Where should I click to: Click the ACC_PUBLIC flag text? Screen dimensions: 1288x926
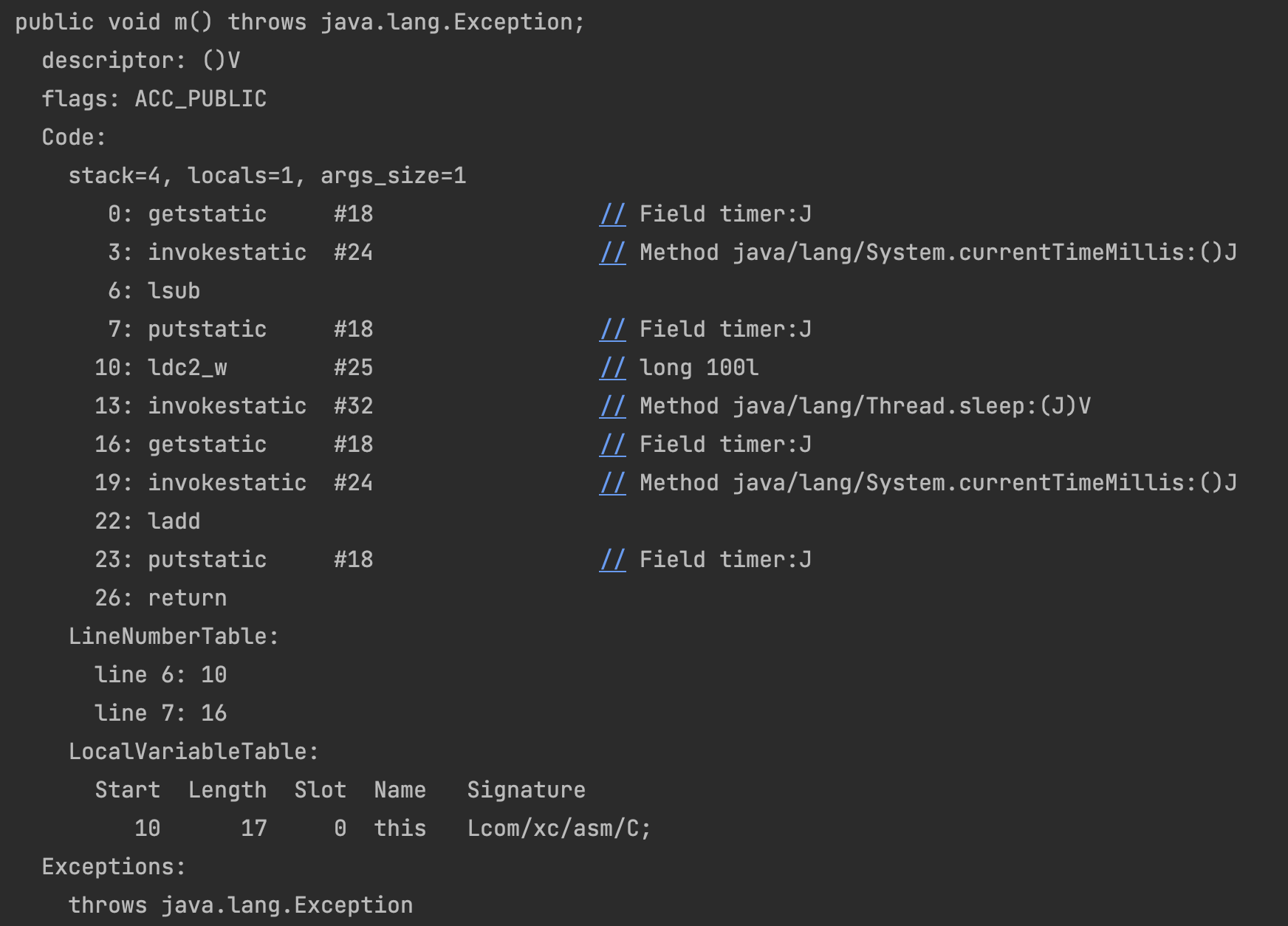point(200,99)
